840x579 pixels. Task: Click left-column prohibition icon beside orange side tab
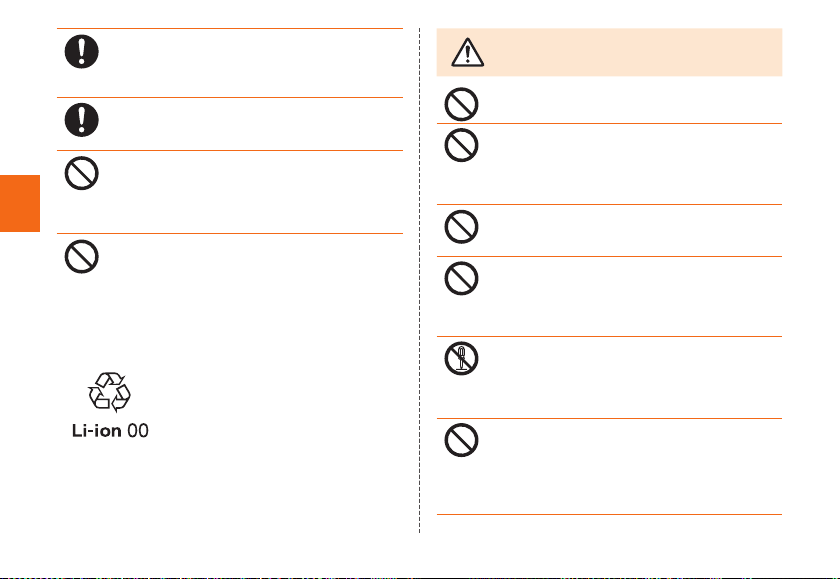pyautogui.click(x=81, y=173)
